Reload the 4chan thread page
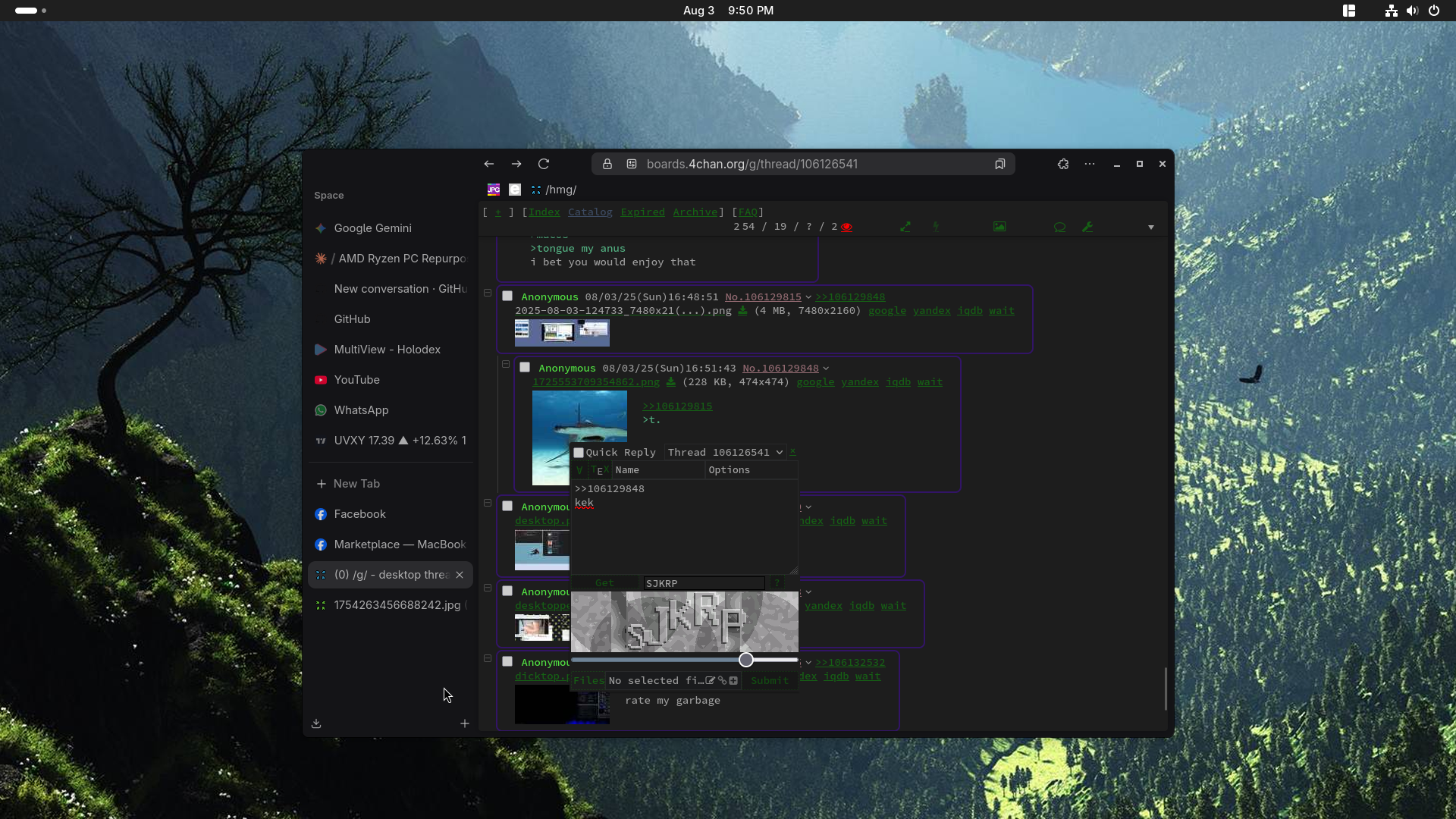 (544, 164)
